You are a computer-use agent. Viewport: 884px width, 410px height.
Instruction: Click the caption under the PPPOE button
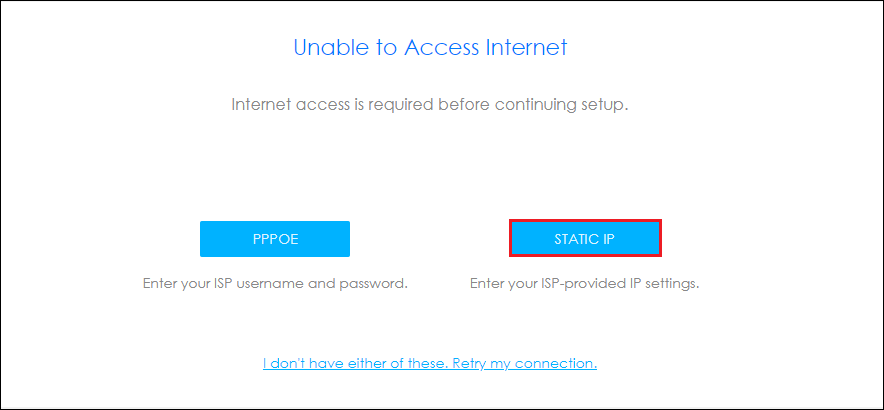point(275,283)
